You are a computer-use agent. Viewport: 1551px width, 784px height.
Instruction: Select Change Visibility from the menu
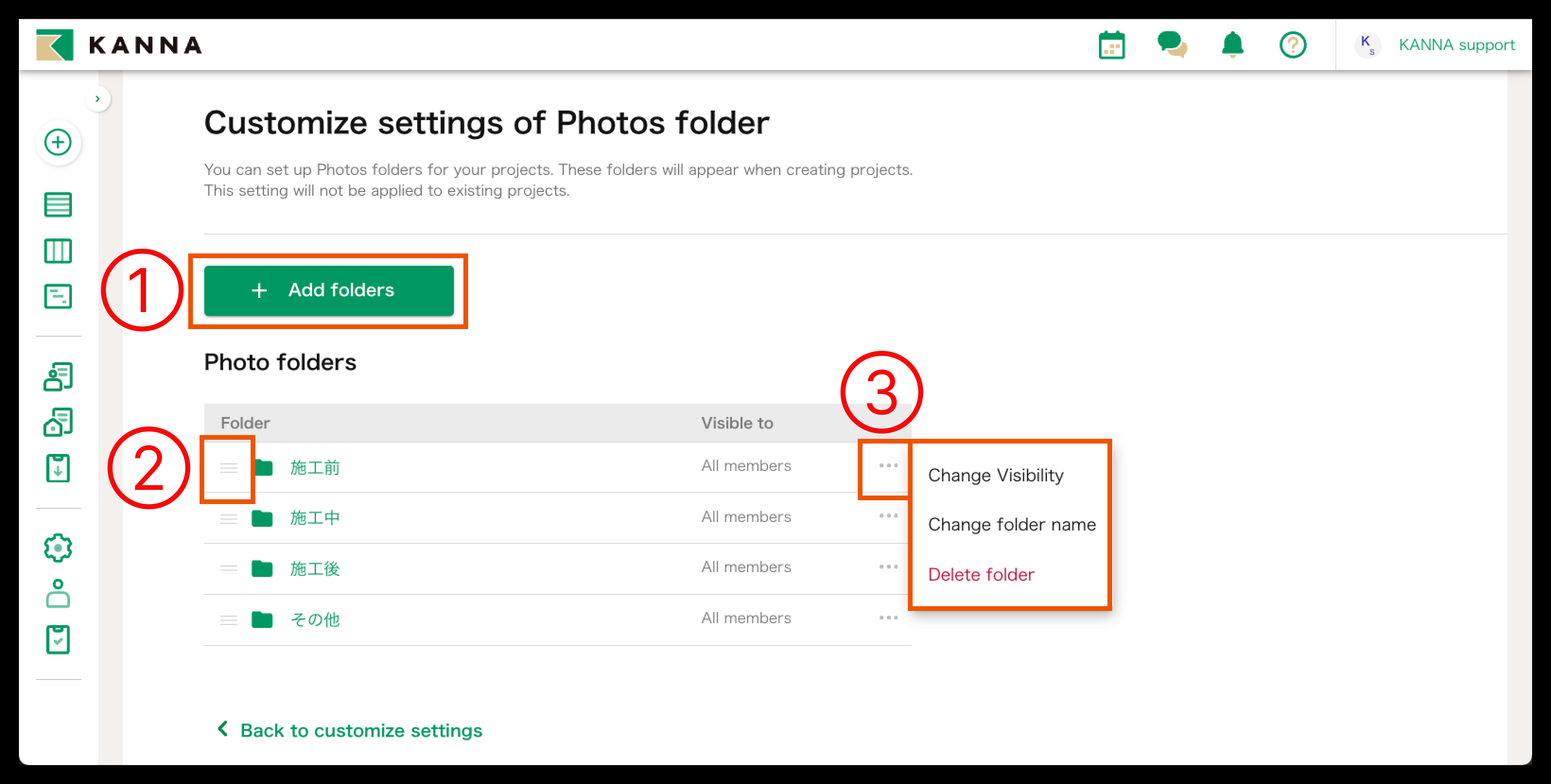click(995, 476)
